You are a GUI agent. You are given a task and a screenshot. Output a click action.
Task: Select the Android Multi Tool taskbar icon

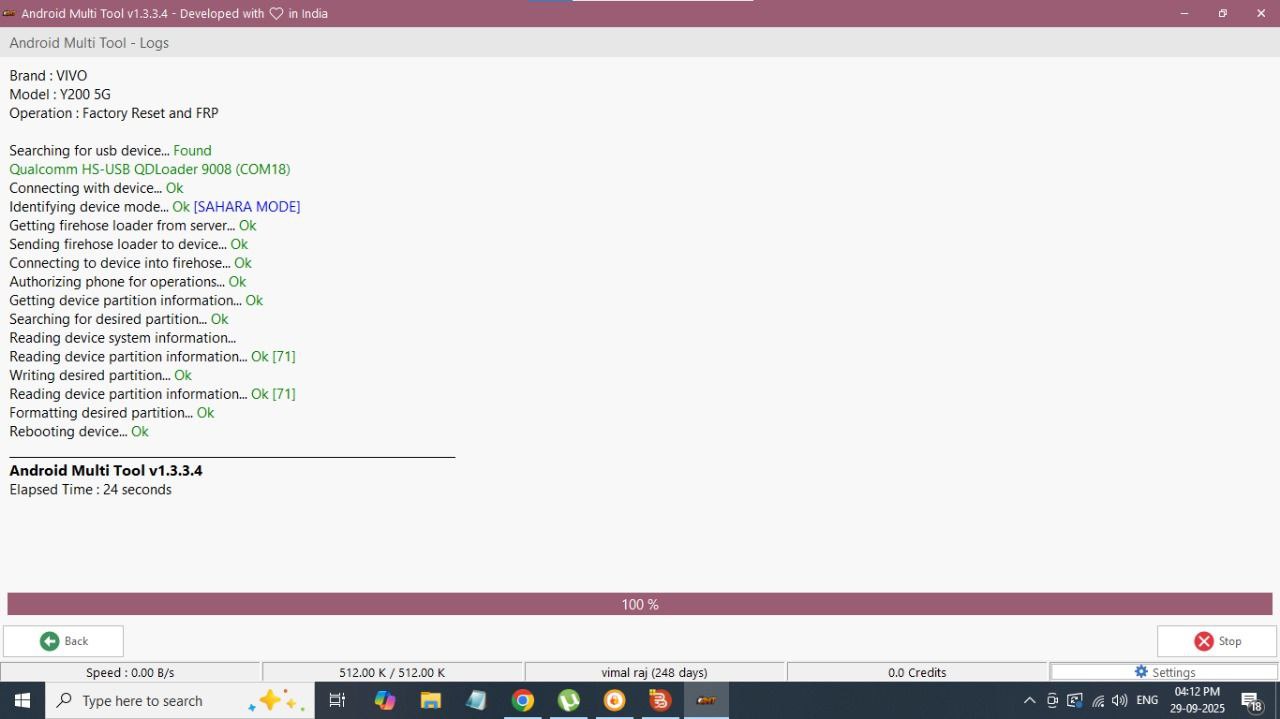706,700
